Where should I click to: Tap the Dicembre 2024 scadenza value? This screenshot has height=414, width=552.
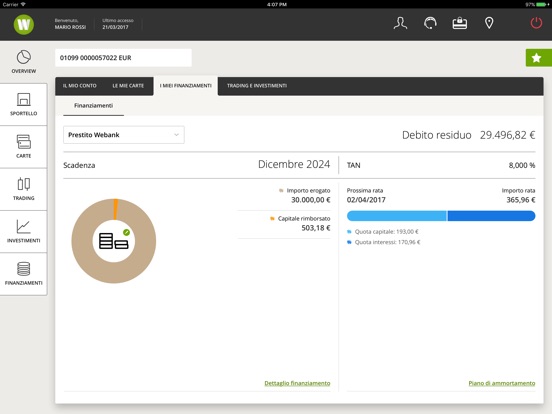tap(294, 164)
